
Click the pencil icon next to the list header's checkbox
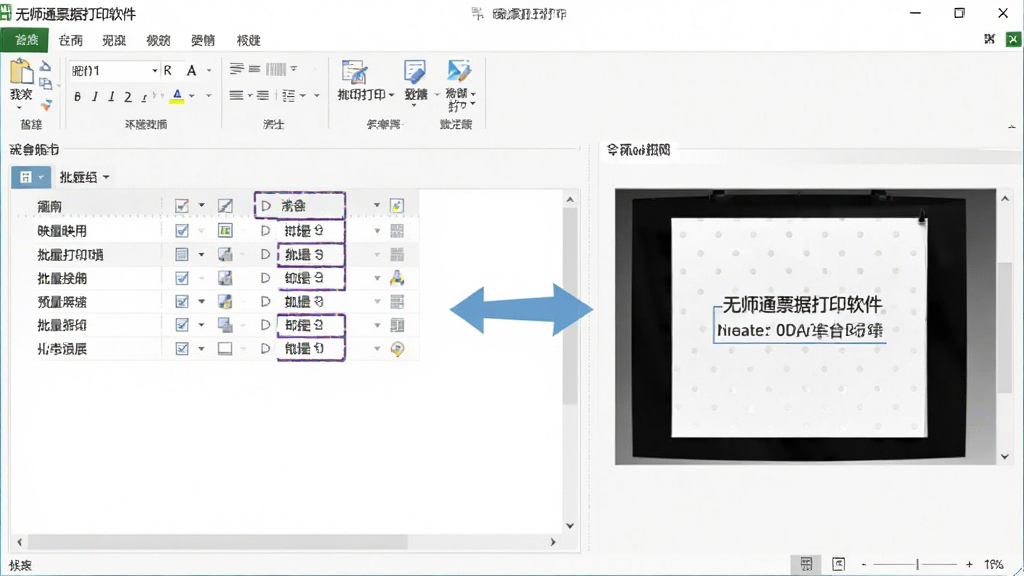tap(225, 206)
